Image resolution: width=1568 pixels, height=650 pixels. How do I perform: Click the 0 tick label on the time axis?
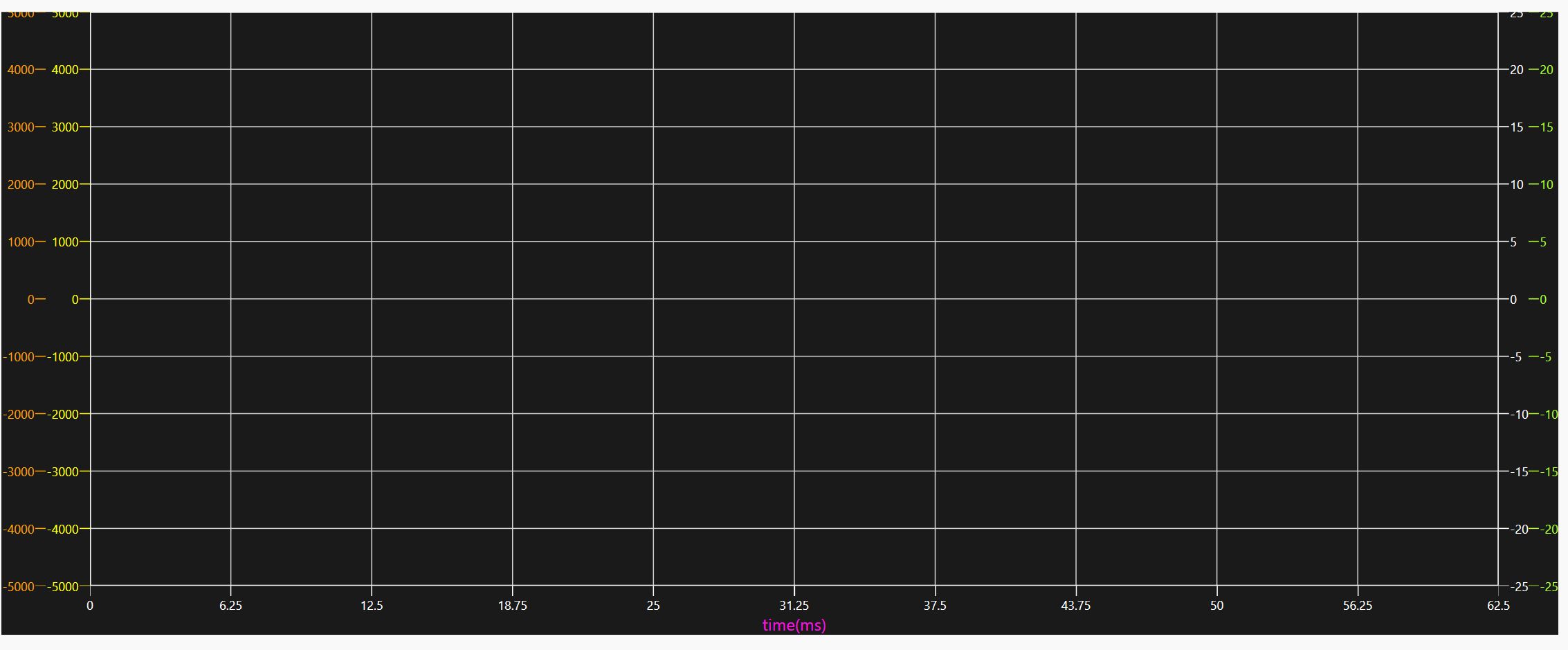(90, 606)
